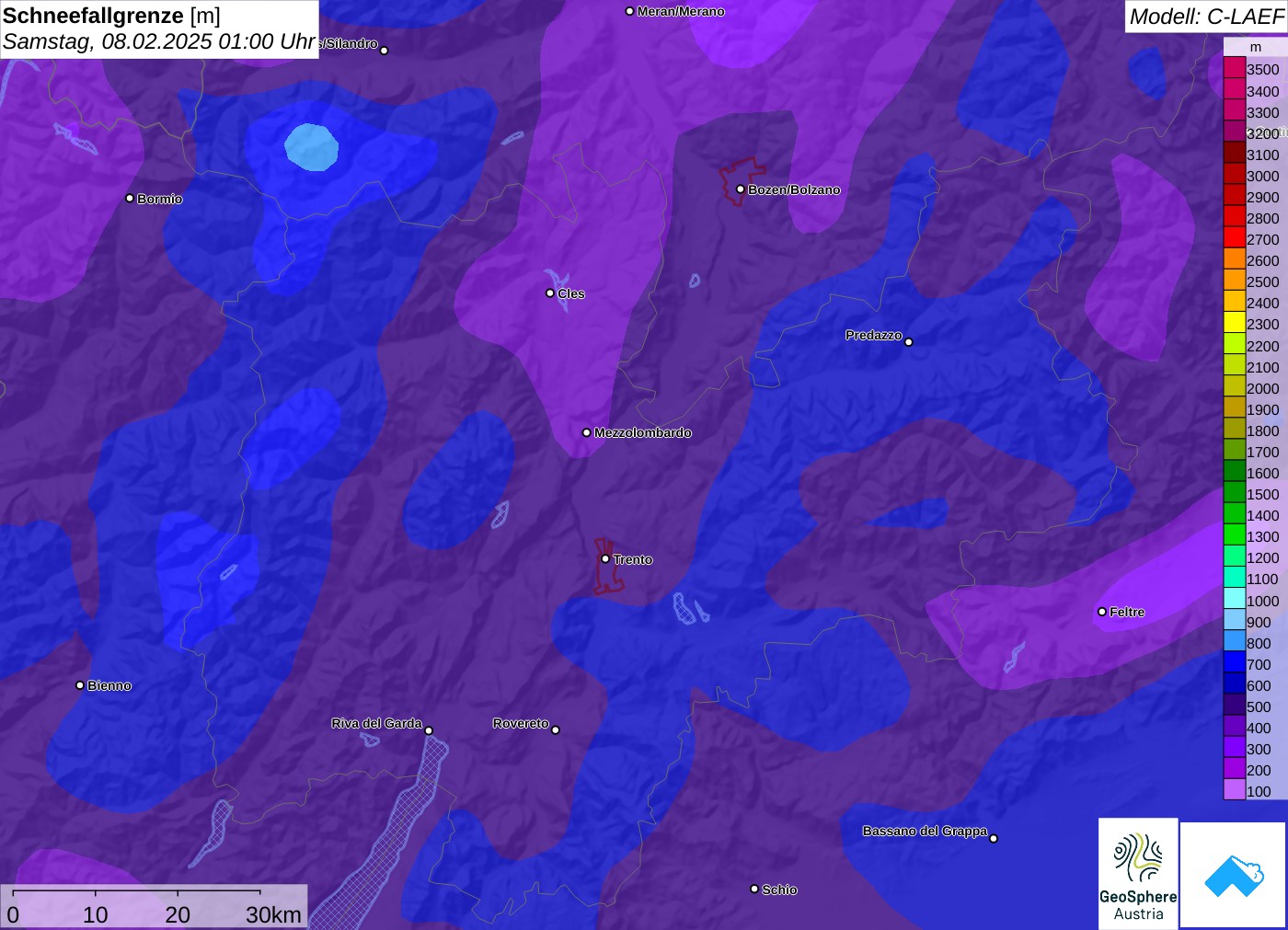Click the Feltre location marker
The height and width of the screenshot is (930, 1288).
click(x=1102, y=612)
